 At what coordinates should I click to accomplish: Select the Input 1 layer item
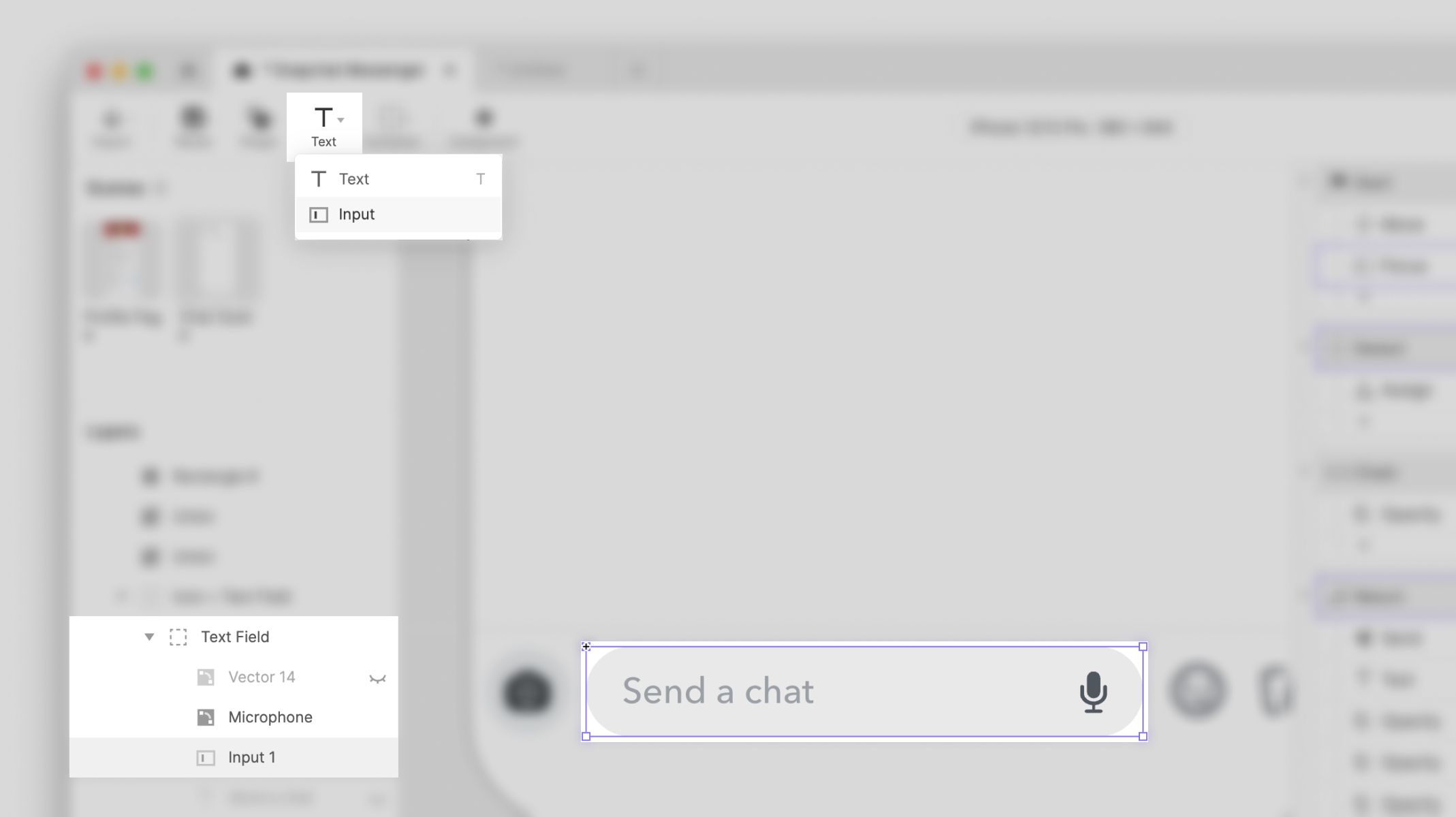pos(251,757)
